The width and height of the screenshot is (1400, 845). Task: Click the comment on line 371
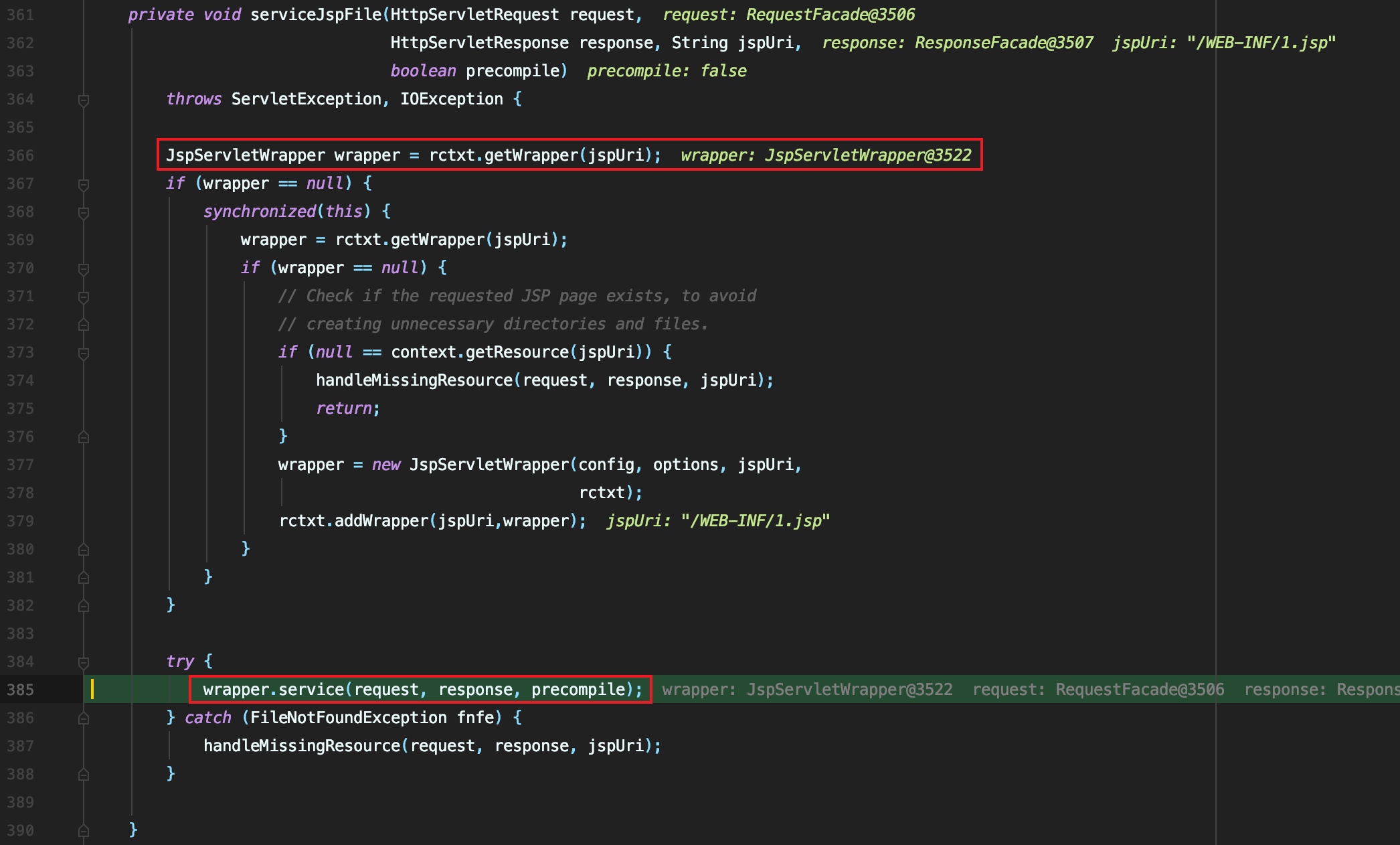pyautogui.click(x=517, y=296)
